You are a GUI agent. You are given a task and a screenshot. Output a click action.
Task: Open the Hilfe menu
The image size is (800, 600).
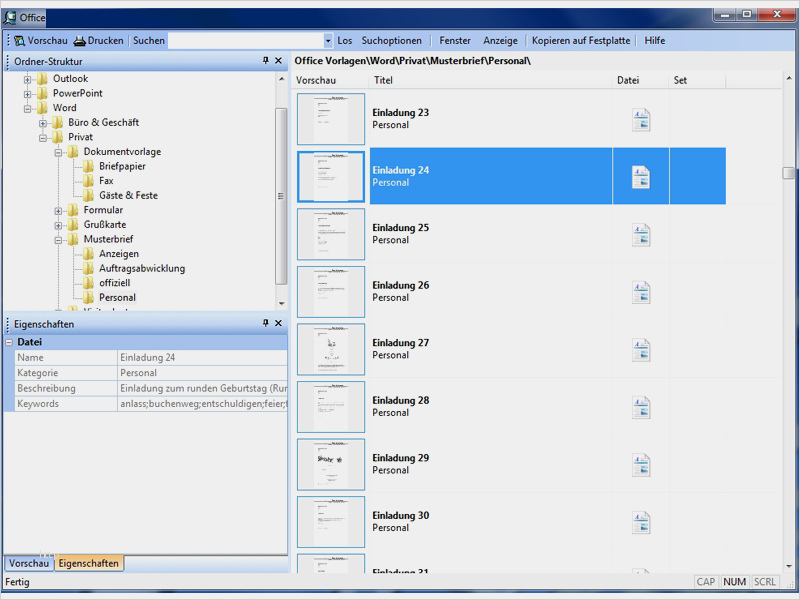pyautogui.click(x=655, y=41)
